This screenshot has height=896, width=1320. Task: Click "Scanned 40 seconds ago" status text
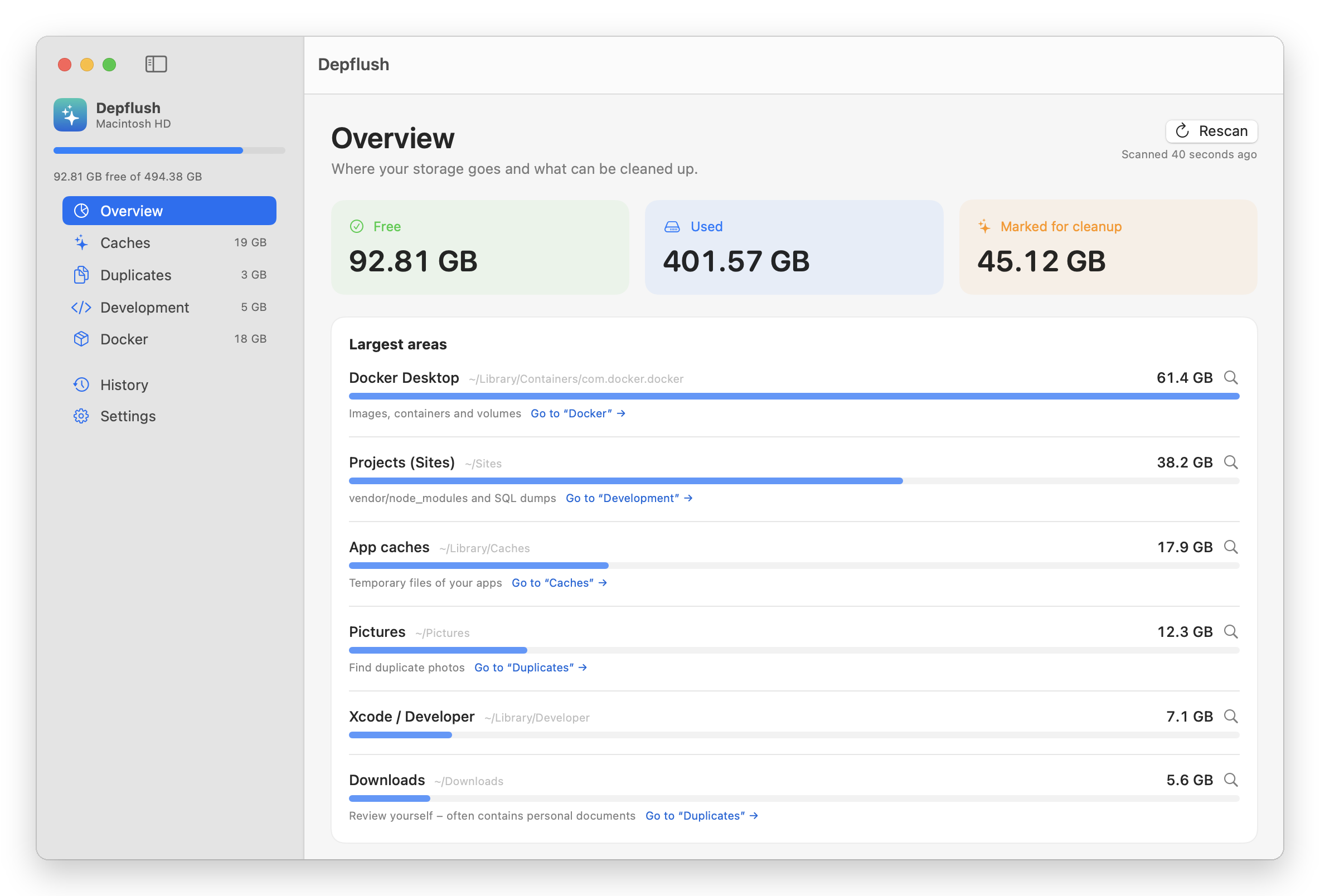coord(1189,154)
